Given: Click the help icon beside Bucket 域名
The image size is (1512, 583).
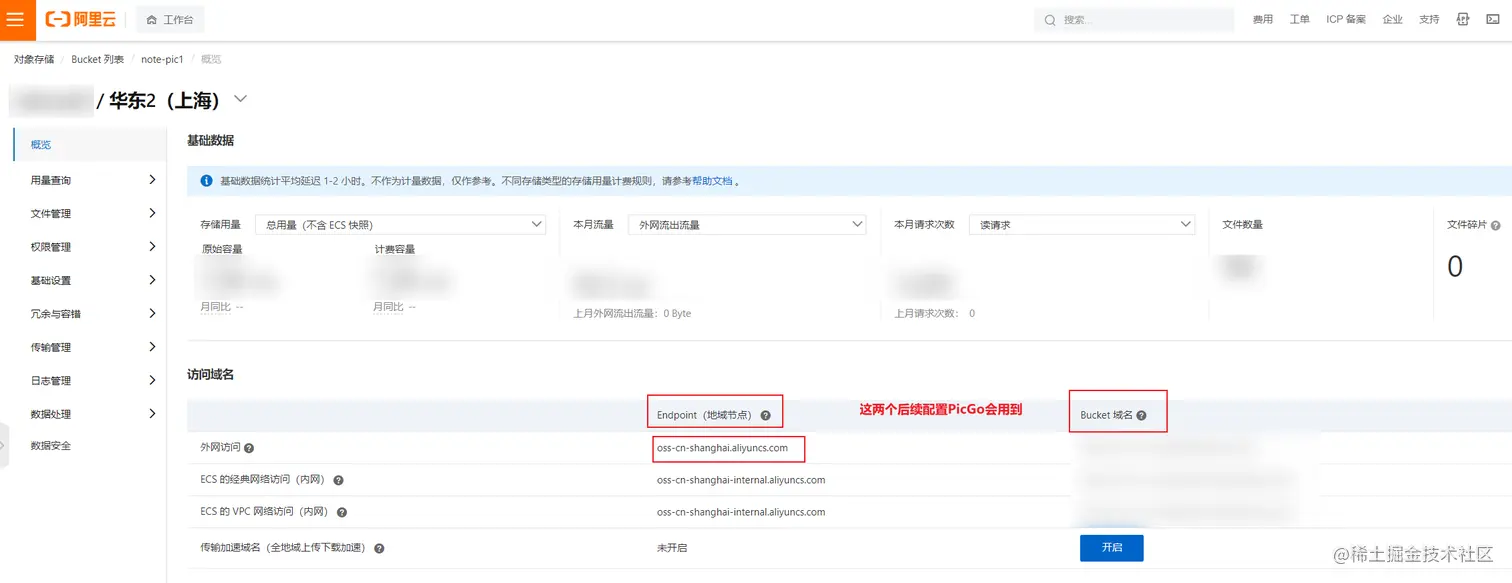Looking at the screenshot, I should pos(1141,415).
